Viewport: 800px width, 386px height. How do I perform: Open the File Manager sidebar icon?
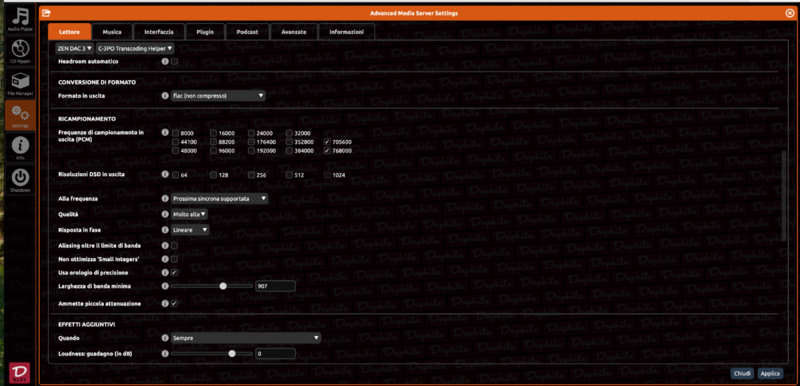click(x=20, y=84)
